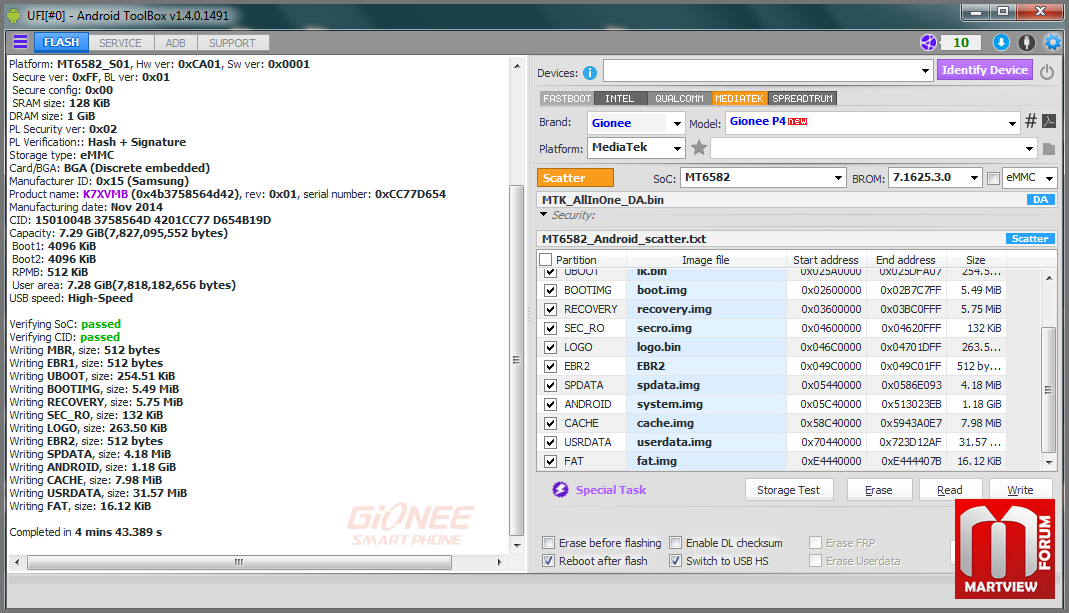
Task: Click the partition list scroll down arrow
Action: [x=1049, y=462]
